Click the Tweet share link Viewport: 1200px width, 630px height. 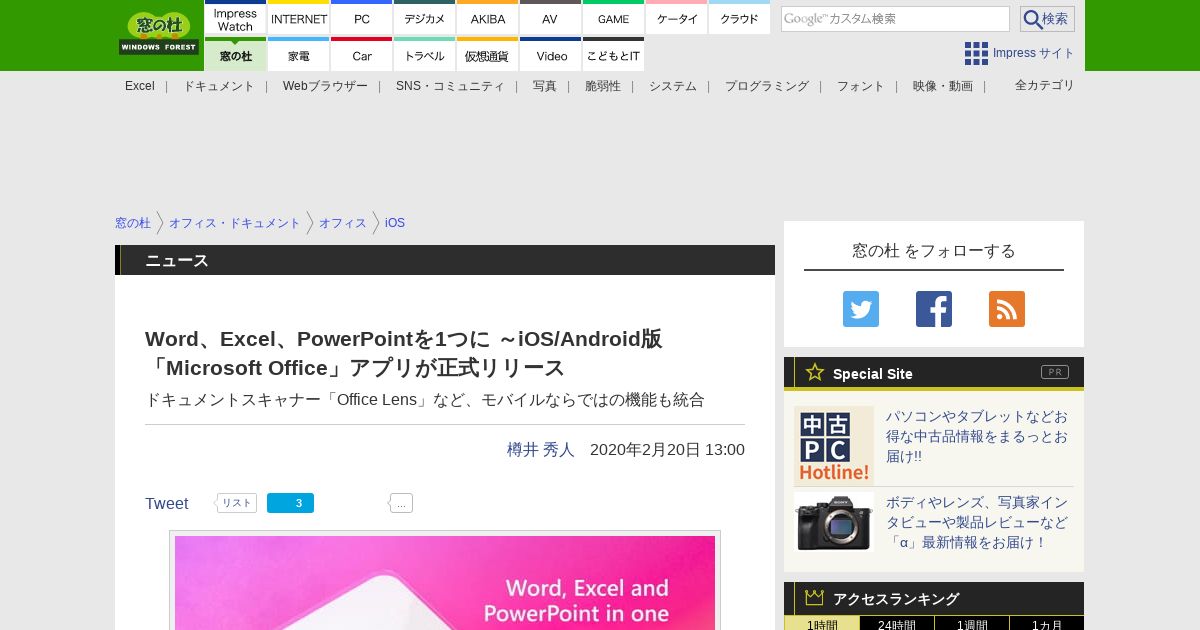click(x=167, y=504)
